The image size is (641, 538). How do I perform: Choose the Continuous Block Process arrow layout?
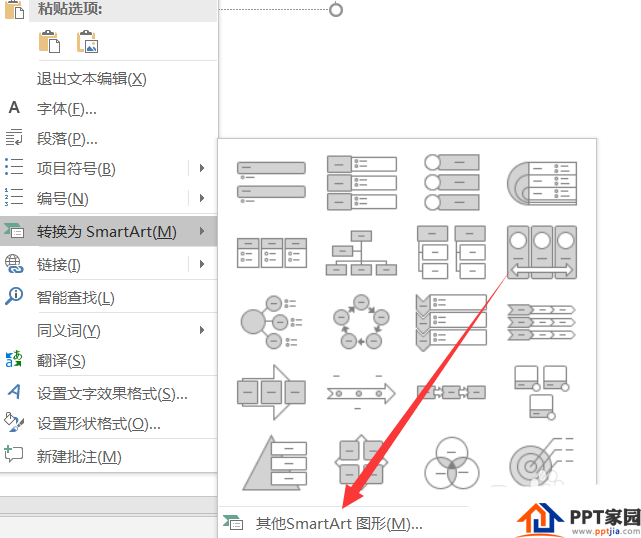[x=271, y=392]
